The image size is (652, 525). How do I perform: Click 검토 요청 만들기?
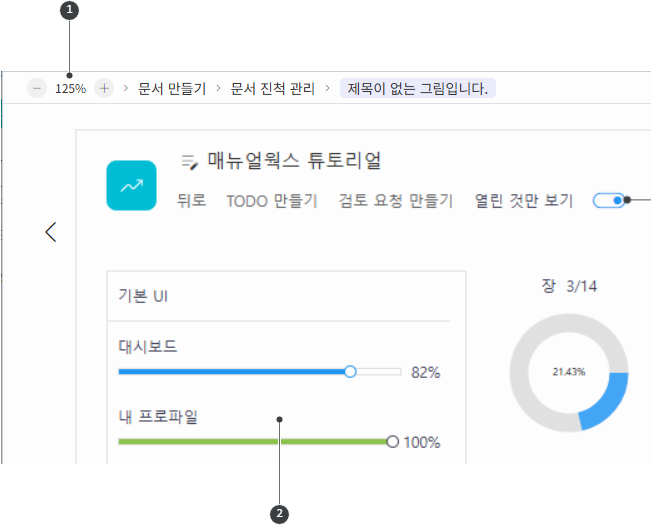pyautogui.click(x=396, y=200)
